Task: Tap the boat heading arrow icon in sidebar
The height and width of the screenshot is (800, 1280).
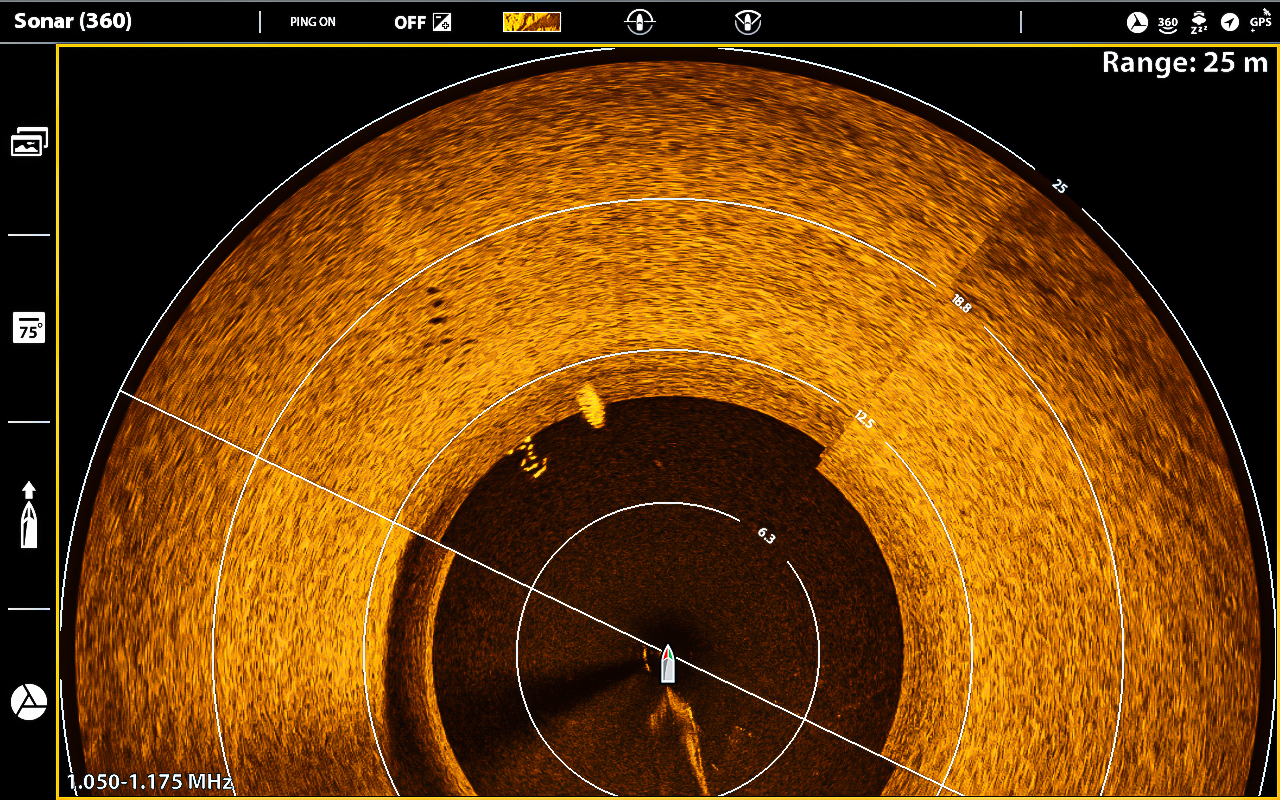Action: pos(29,515)
